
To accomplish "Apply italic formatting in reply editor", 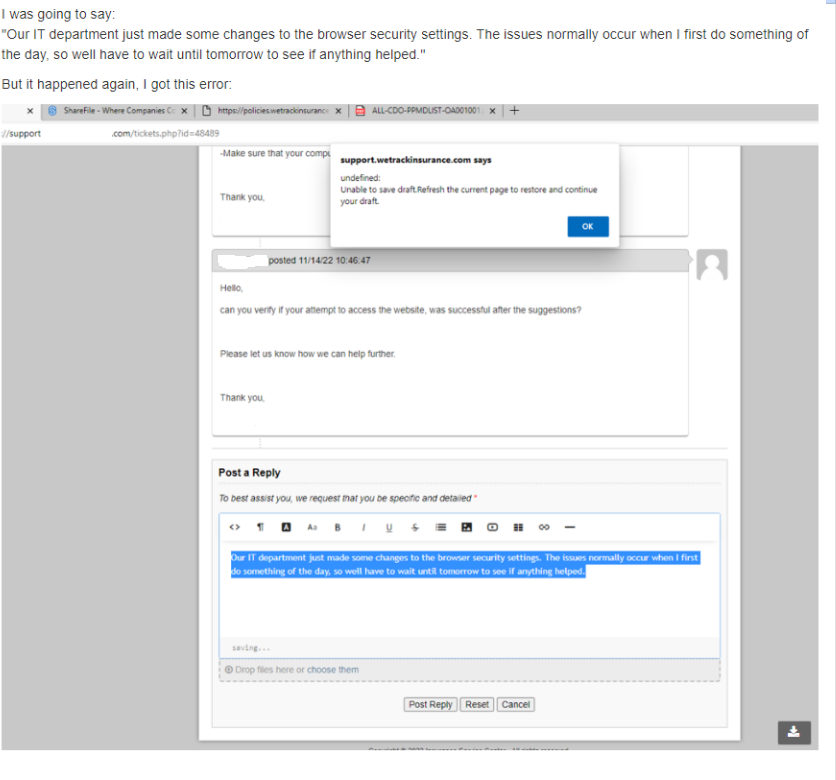I will click(x=364, y=527).
